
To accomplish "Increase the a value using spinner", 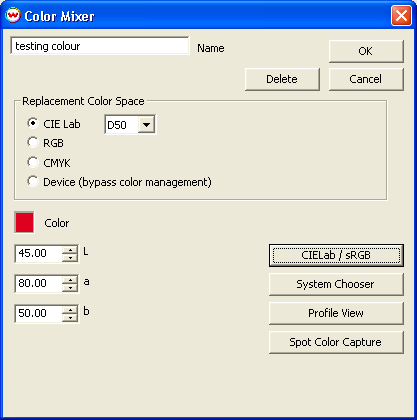I will click(70, 280).
